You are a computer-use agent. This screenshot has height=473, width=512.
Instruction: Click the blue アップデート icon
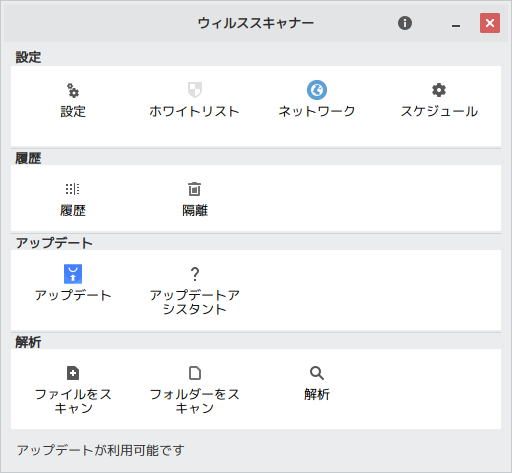click(x=73, y=274)
